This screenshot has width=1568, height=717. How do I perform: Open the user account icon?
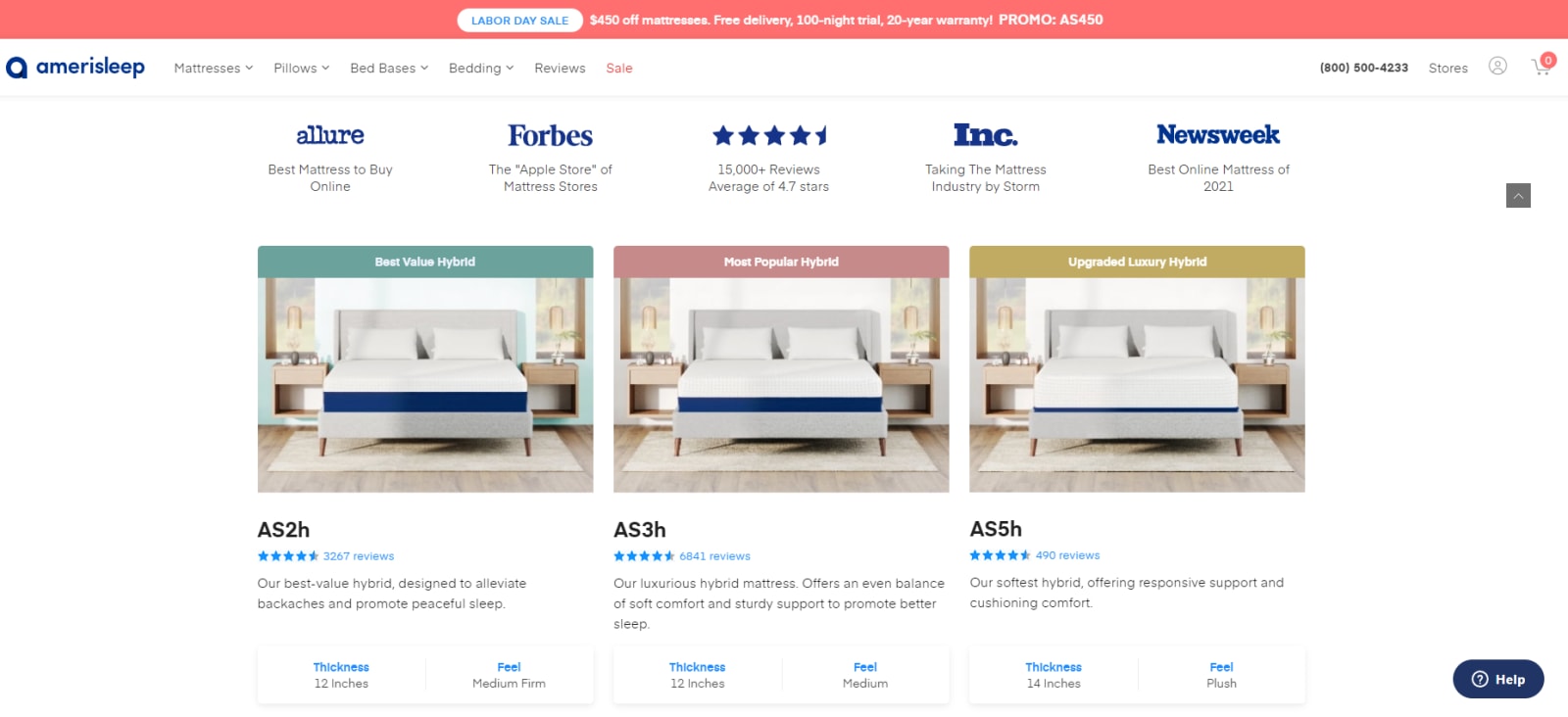pyautogui.click(x=1497, y=67)
